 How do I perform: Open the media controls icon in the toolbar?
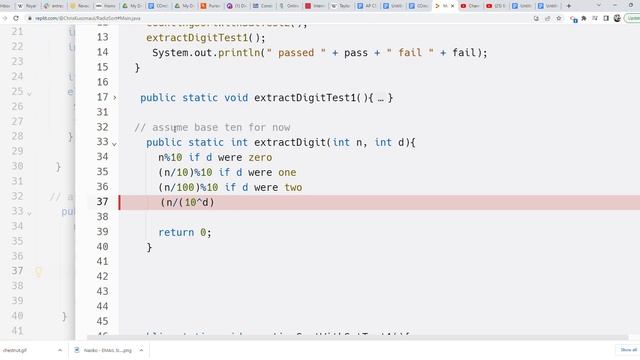point(595,18)
